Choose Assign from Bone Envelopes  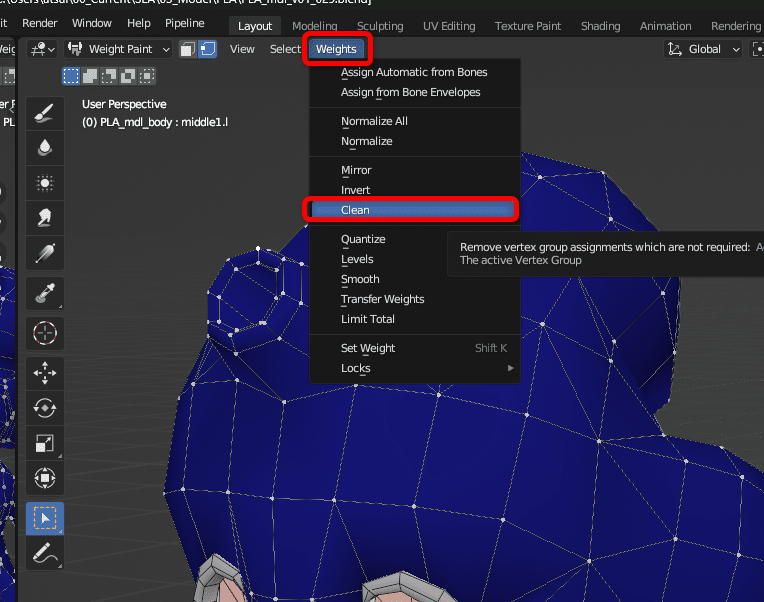click(414, 93)
